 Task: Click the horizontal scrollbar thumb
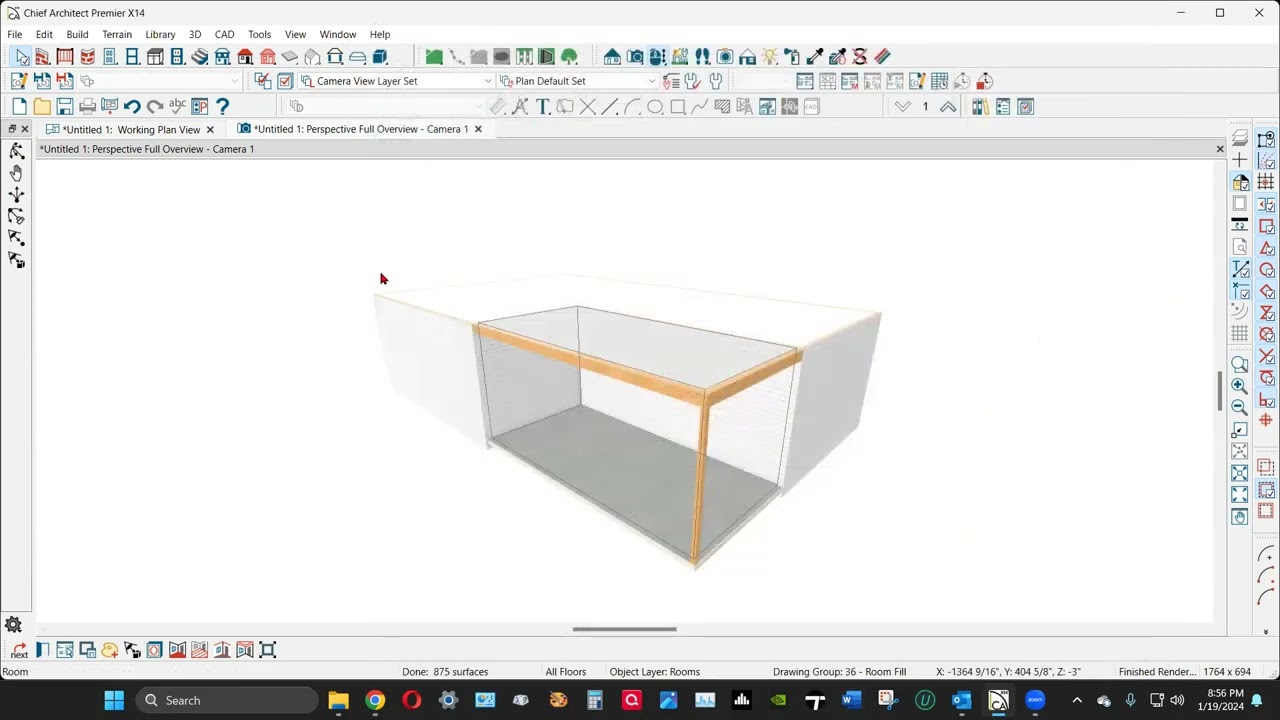[624, 629]
